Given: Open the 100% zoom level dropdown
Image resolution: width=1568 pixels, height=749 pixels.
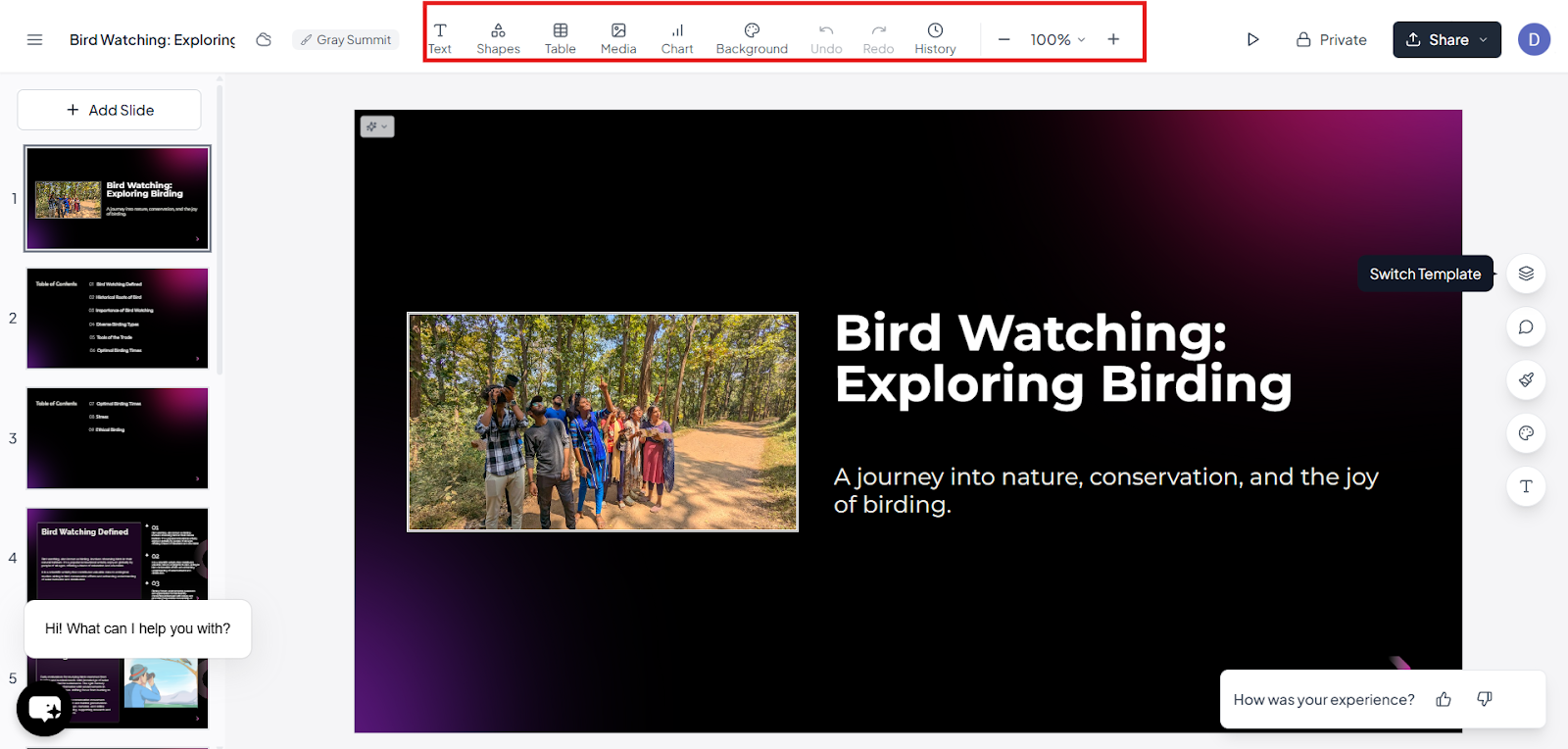Looking at the screenshot, I should click(1057, 40).
